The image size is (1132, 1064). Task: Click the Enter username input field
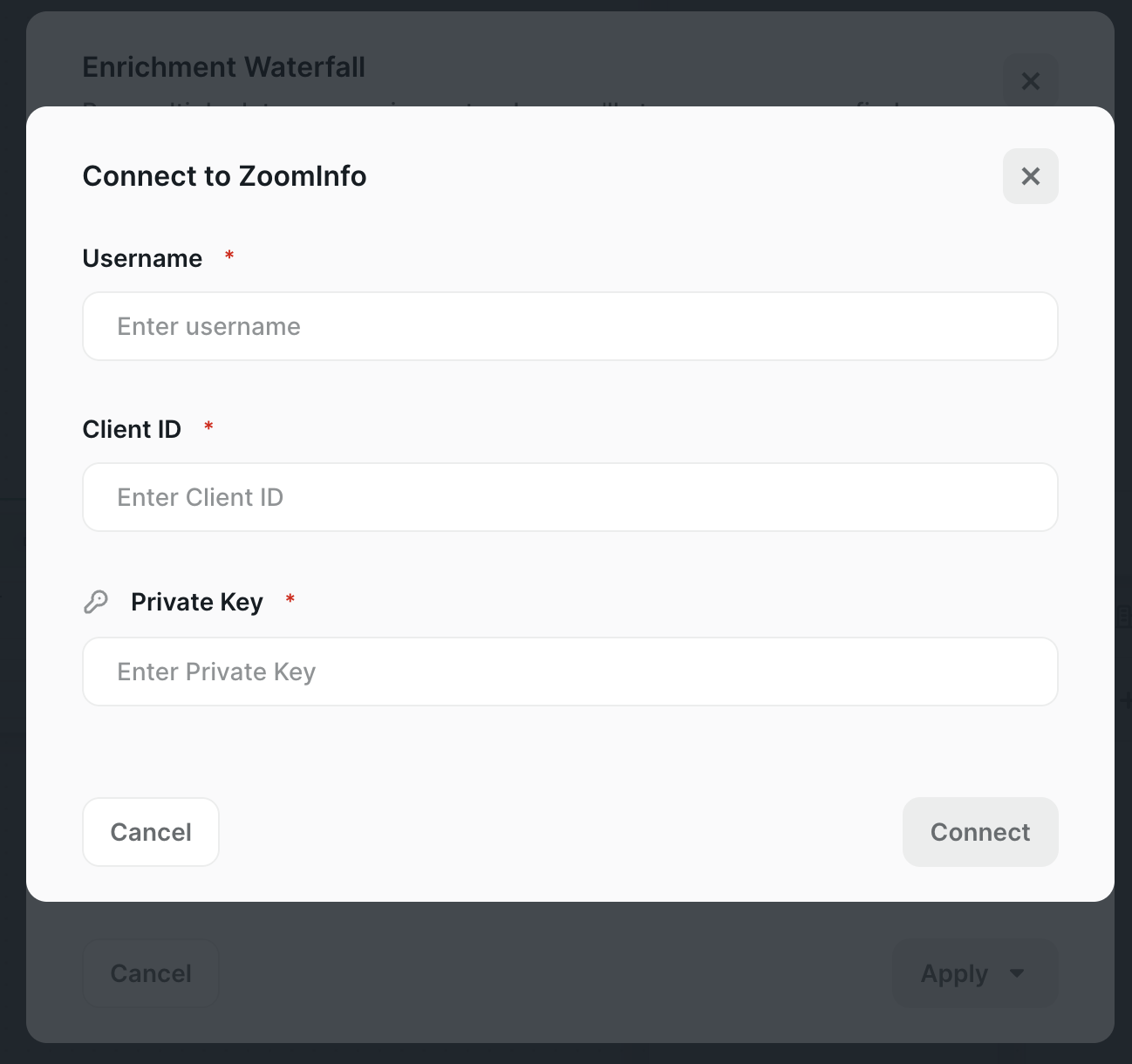tap(569, 326)
